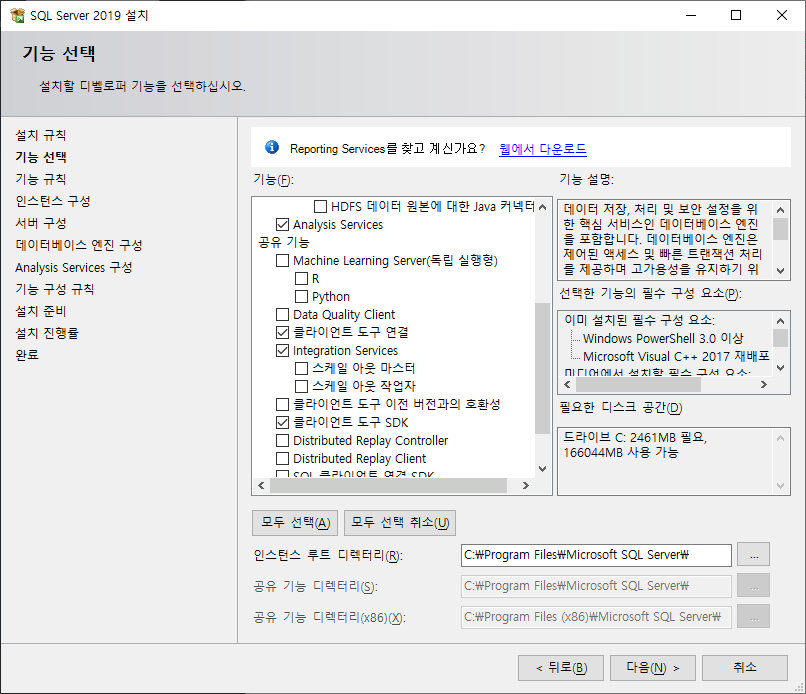
Task: Go back with 뒤로(B) button
Action: tap(561, 668)
